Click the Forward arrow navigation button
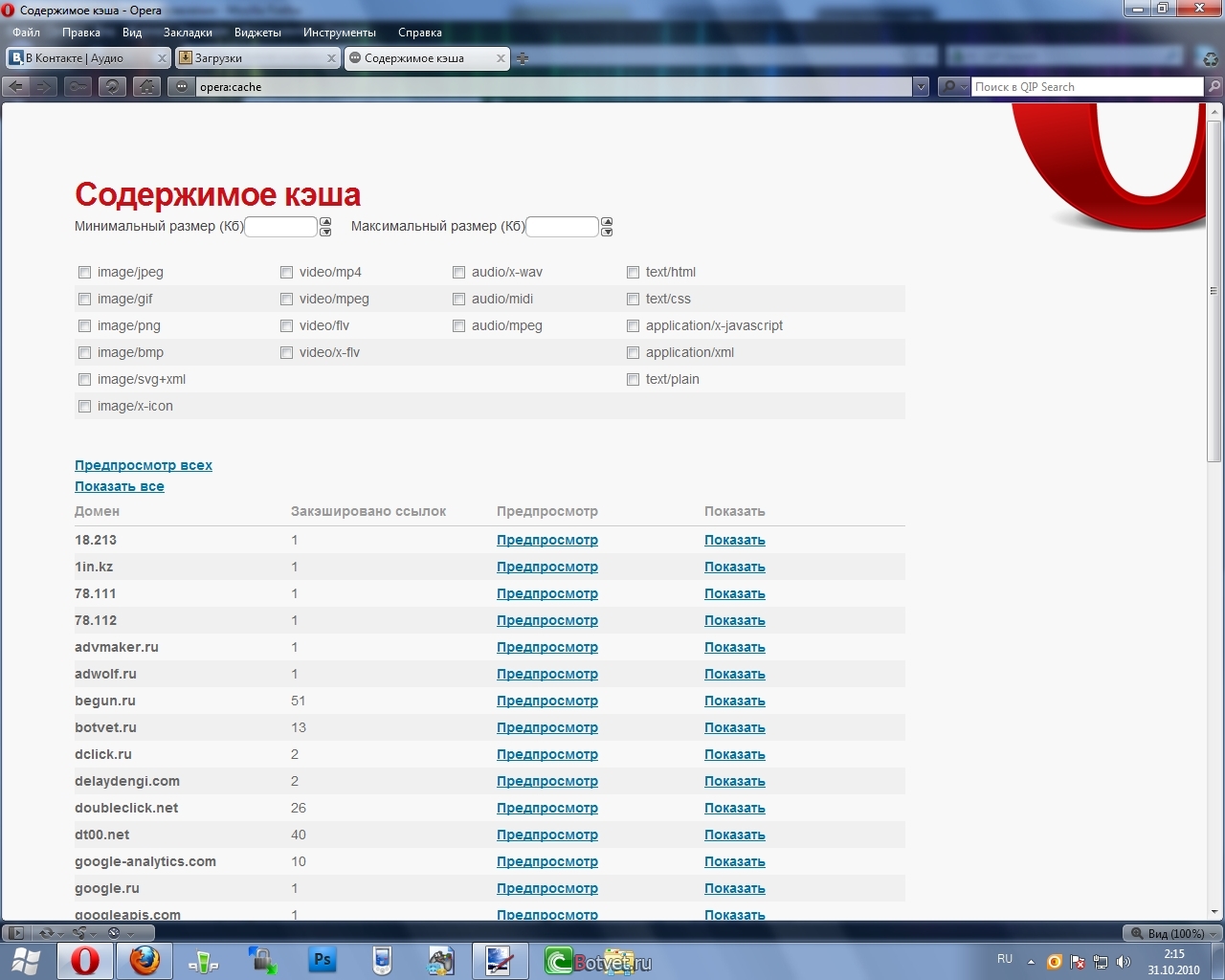The image size is (1225, 980). (x=44, y=87)
